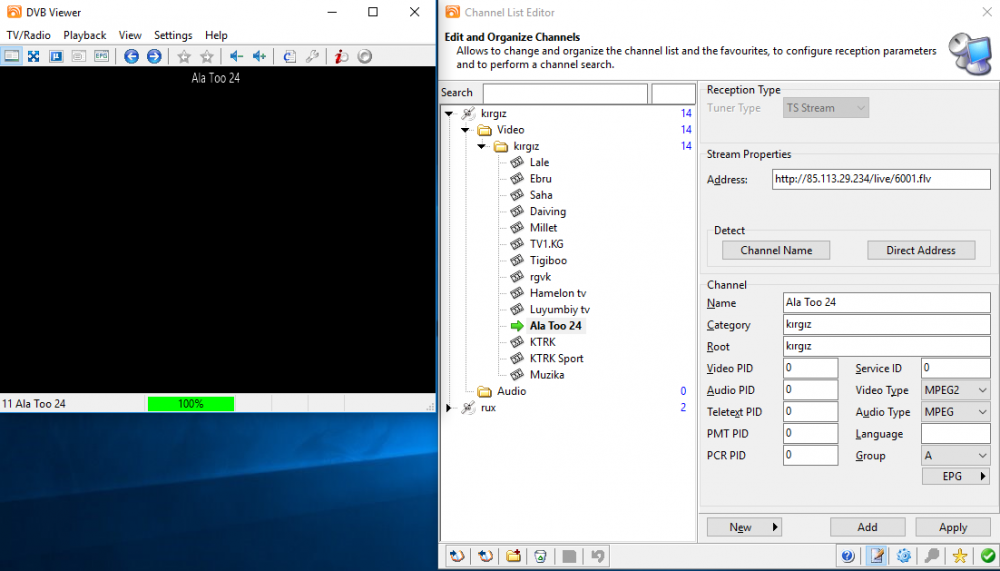This screenshot has width=1000, height=571.
Task: Open the Group dropdown
Action: 955,456
